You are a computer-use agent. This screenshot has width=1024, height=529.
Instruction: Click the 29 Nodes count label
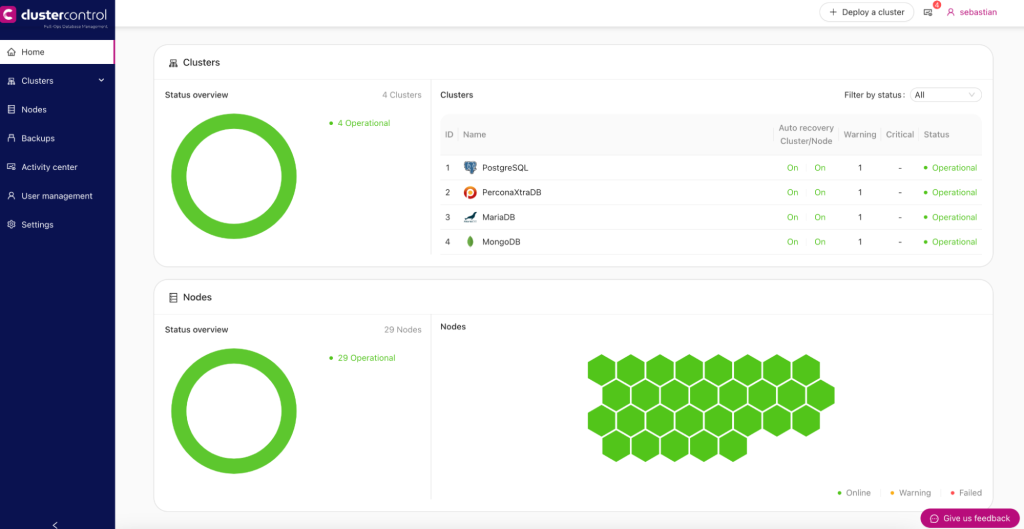[x=403, y=330]
